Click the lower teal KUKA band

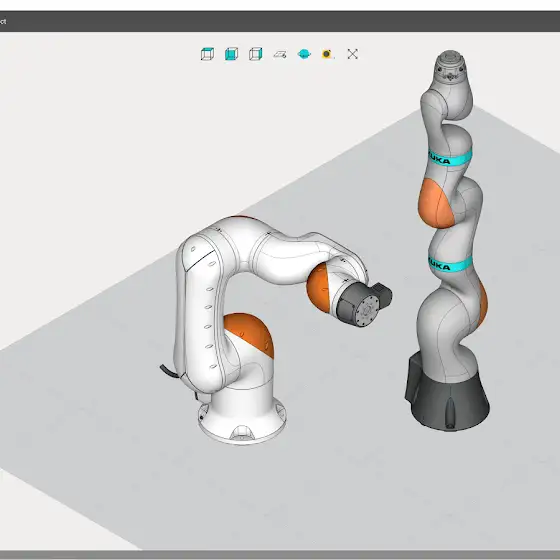click(x=450, y=264)
